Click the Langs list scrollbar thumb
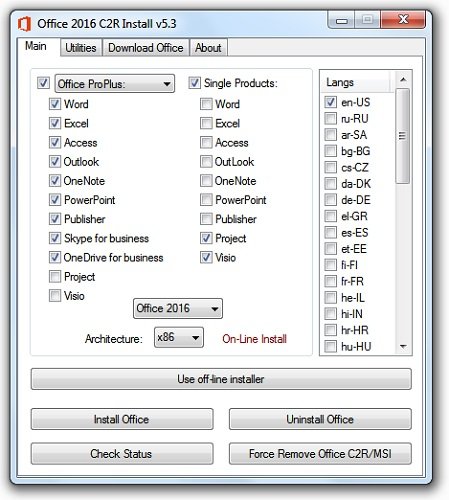 click(403, 136)
